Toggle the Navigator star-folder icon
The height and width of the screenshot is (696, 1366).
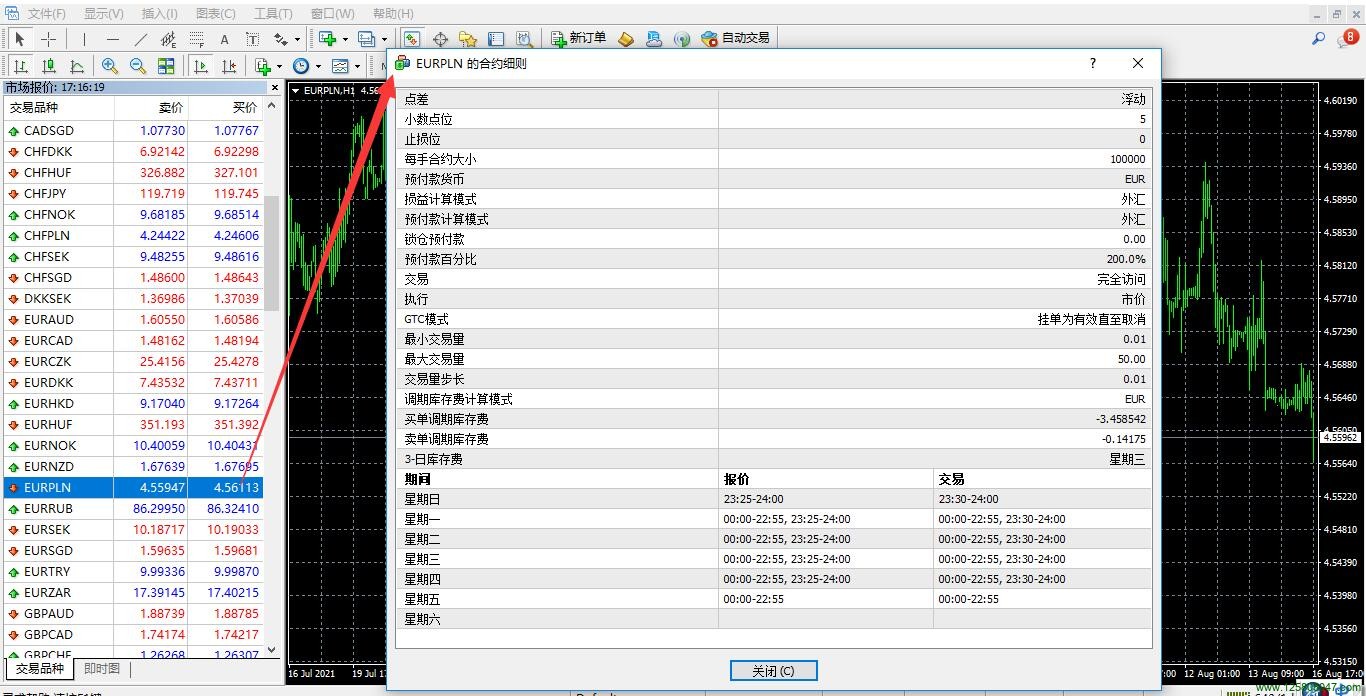pyautogui.click(x=468, y=39)
